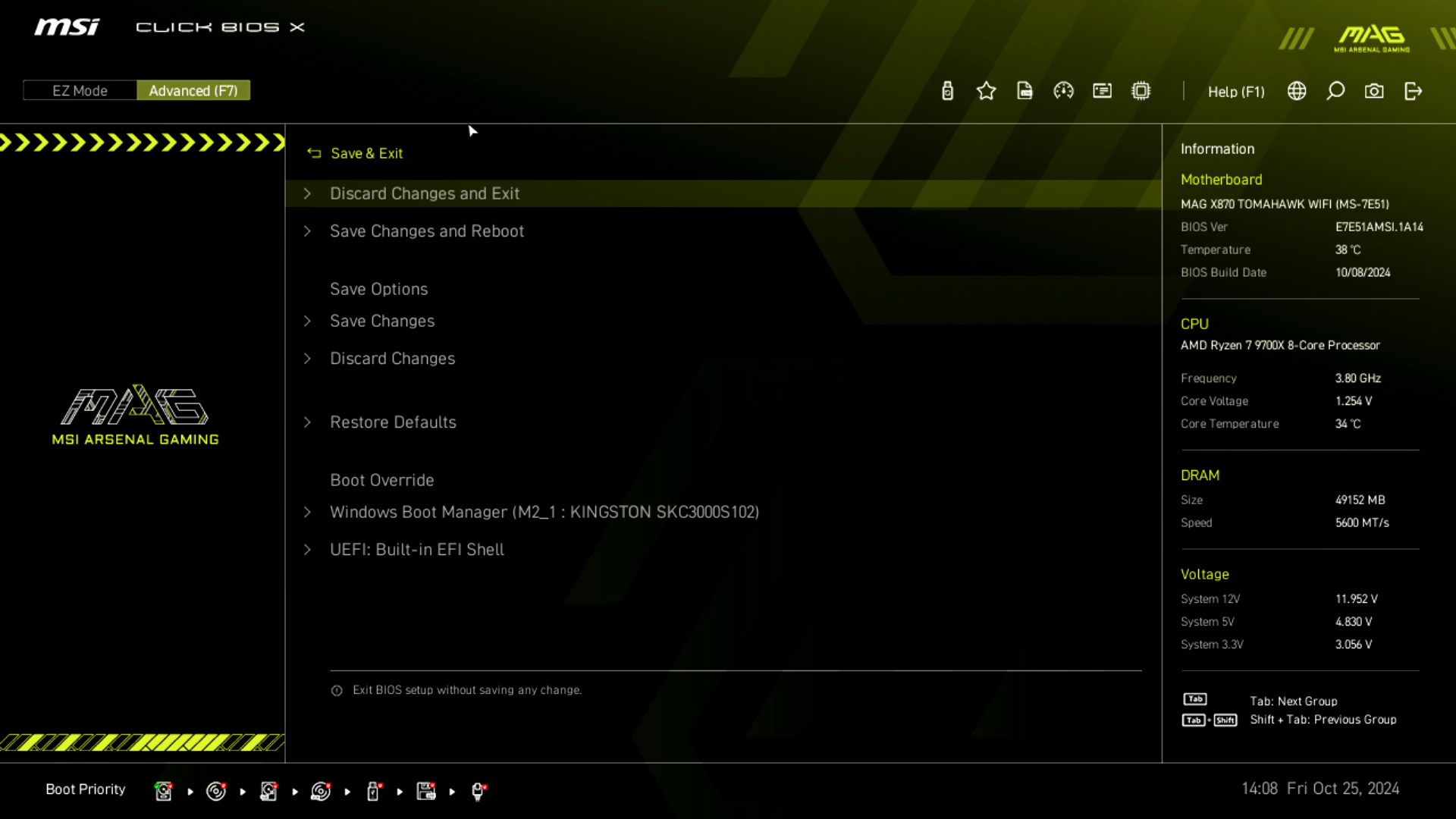Viewport: 1456px width, 819px height.
Task: Switch to EZ Mode
Action: pyautogui.click(x=80, y=90)
